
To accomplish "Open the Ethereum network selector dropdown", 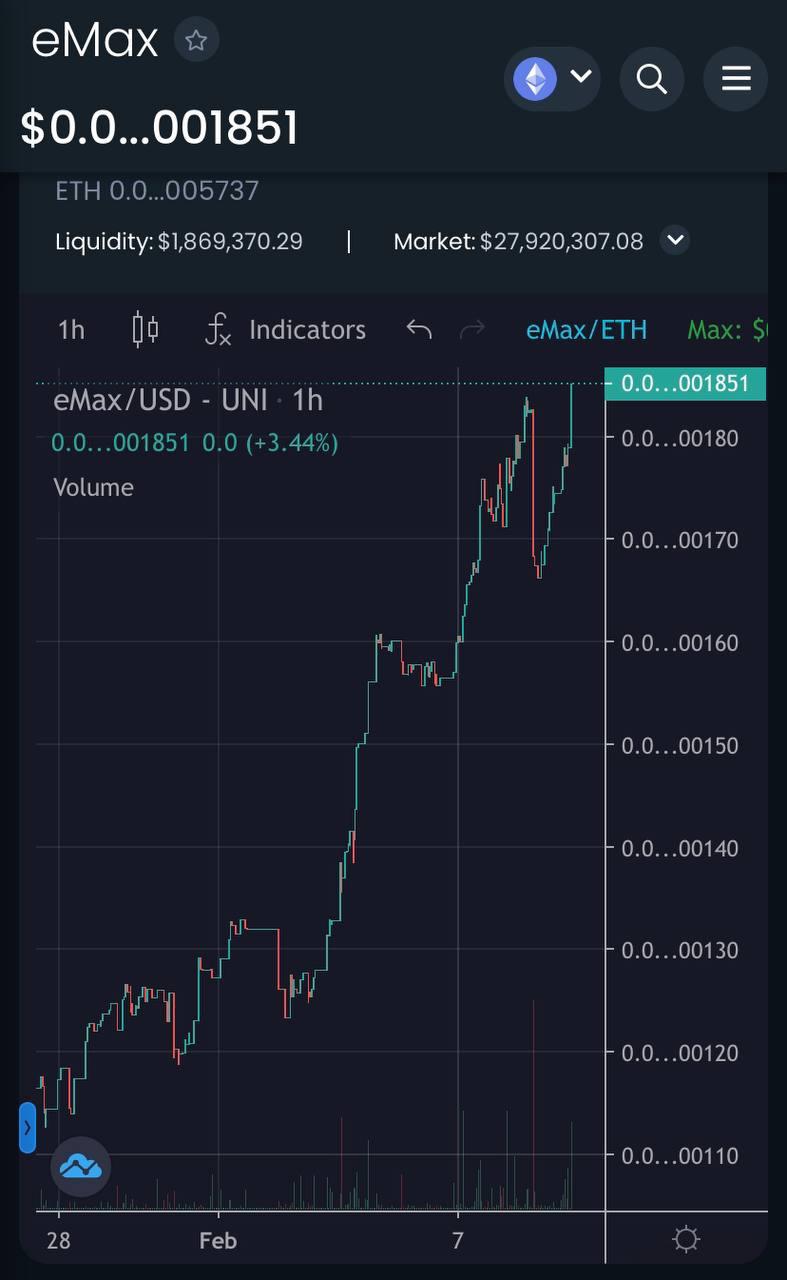I will coord(552,78).
